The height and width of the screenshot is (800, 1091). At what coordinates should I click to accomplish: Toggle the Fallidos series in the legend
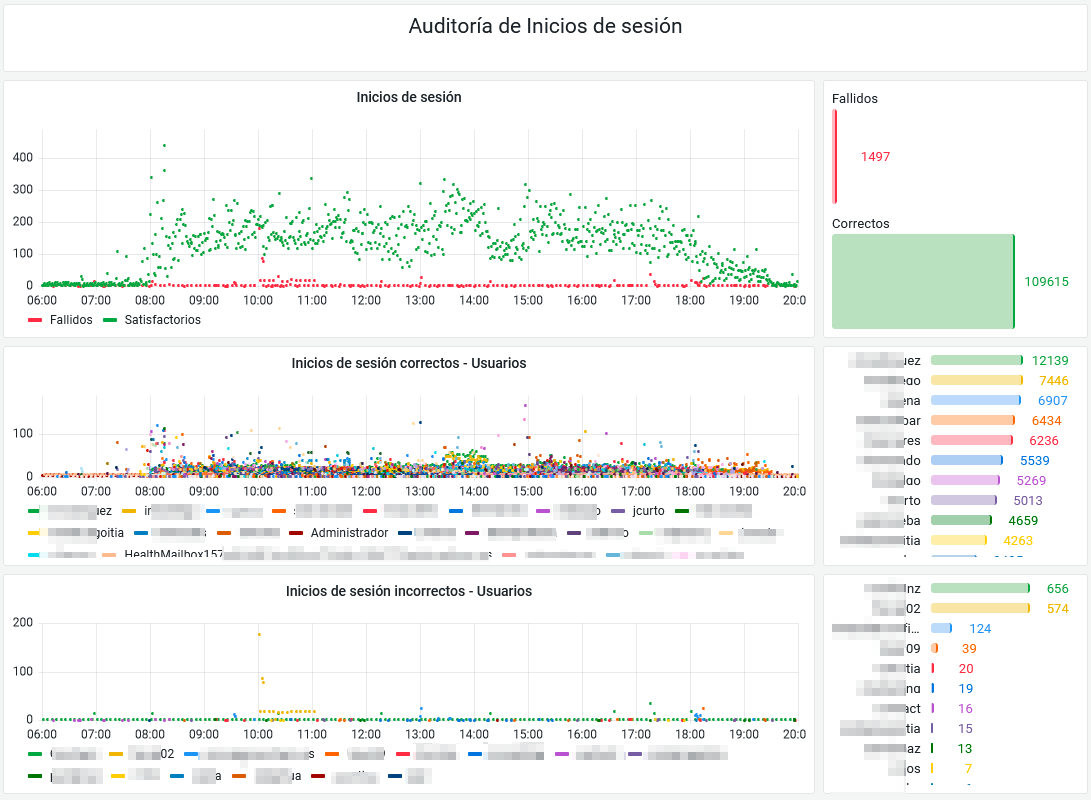70,320
